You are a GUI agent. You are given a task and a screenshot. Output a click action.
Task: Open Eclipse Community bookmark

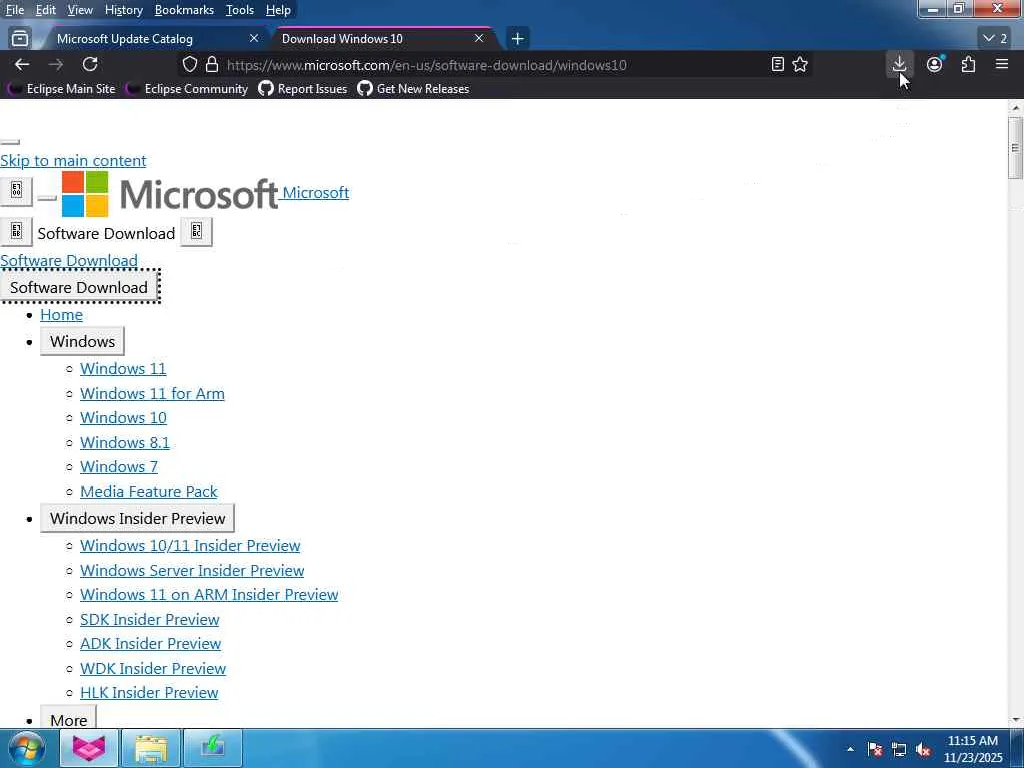click(187, 89)
